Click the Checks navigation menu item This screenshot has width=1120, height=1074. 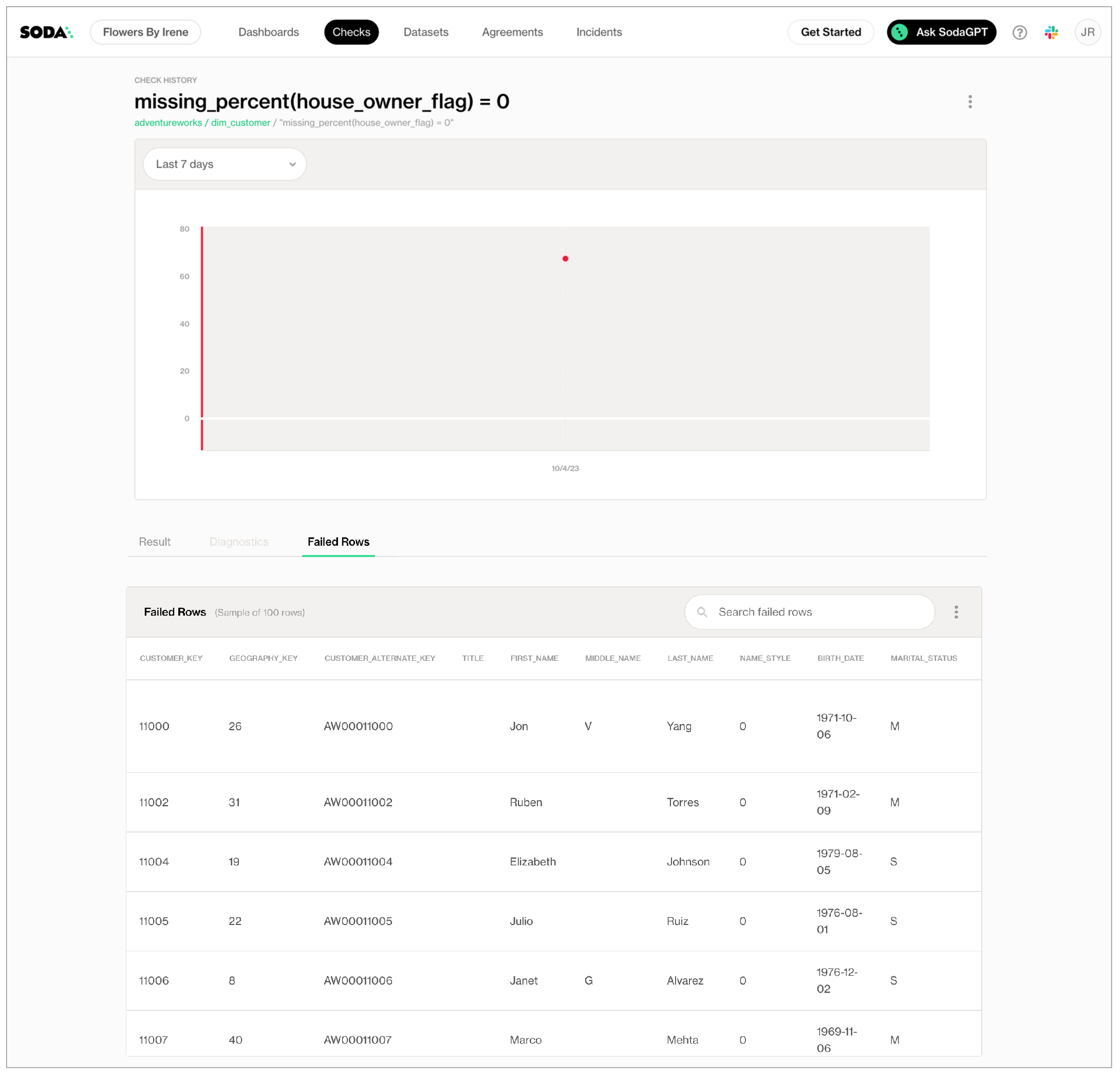352,32
